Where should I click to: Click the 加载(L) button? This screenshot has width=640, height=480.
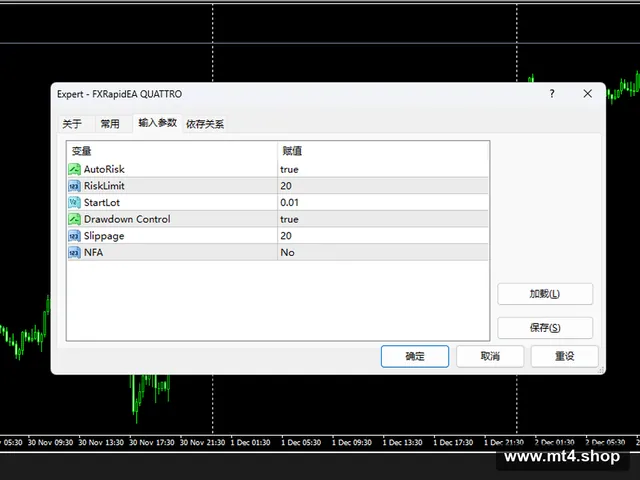pyautogui.click(x=545, y=294)
